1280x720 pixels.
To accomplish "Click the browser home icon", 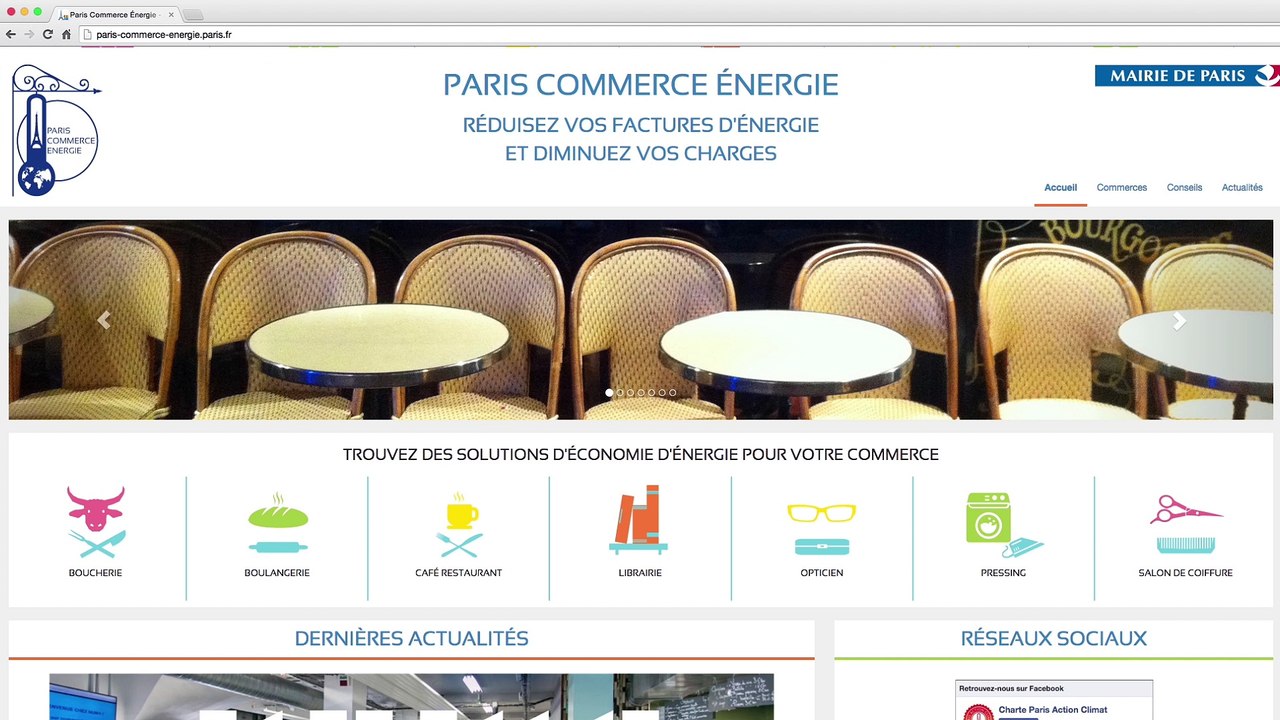I will [66, 34].
